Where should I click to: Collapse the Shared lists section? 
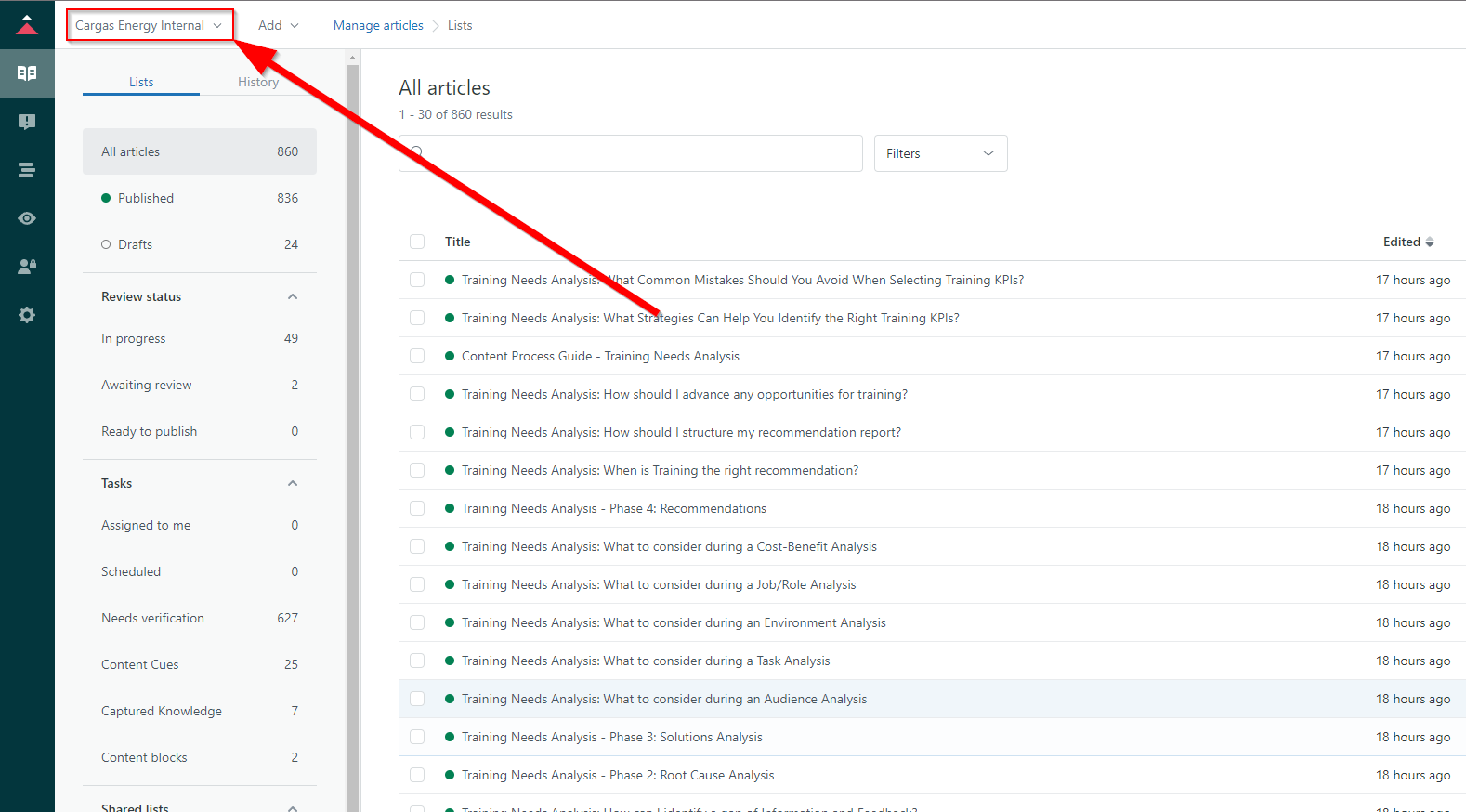tap(293, 807)
